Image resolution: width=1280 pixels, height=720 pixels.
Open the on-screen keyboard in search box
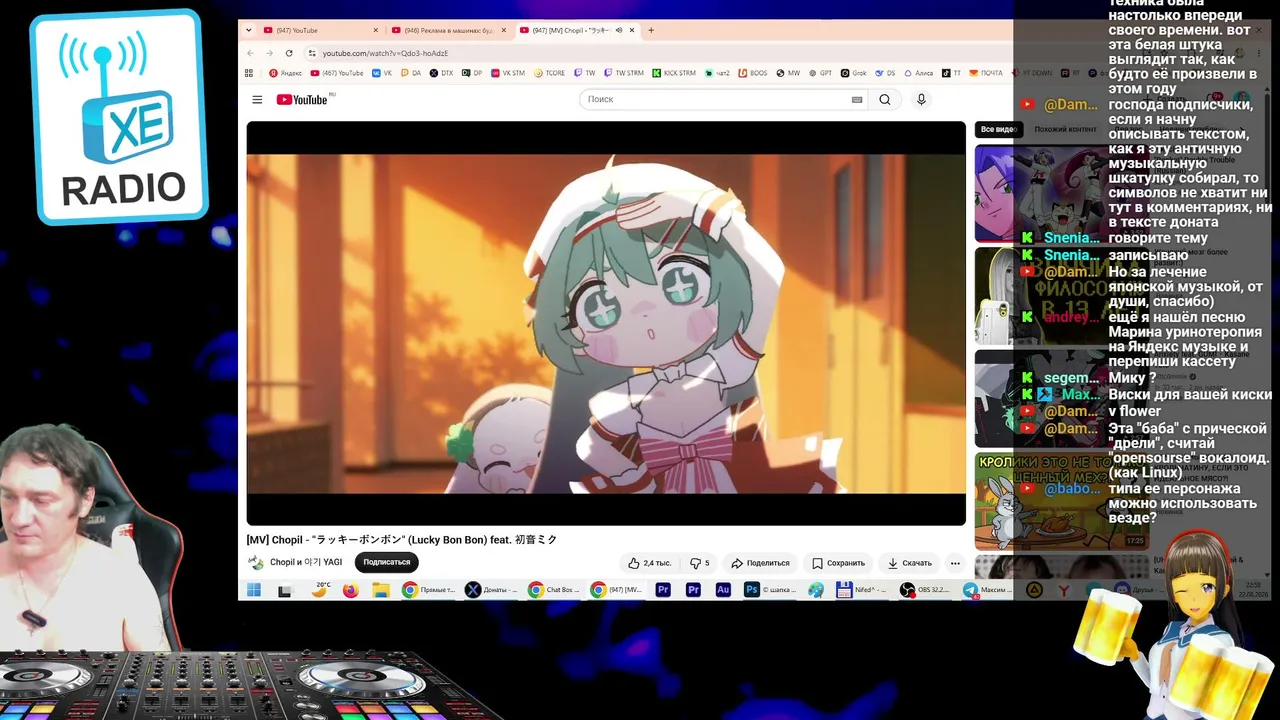pyautogui.click(x=857, y=100)
